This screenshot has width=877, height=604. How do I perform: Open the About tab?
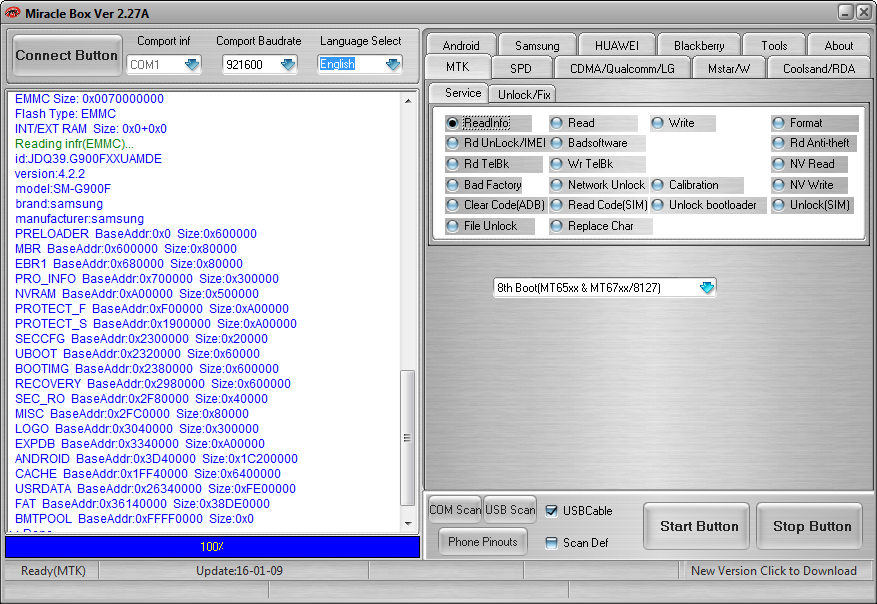tap(839, 45)
